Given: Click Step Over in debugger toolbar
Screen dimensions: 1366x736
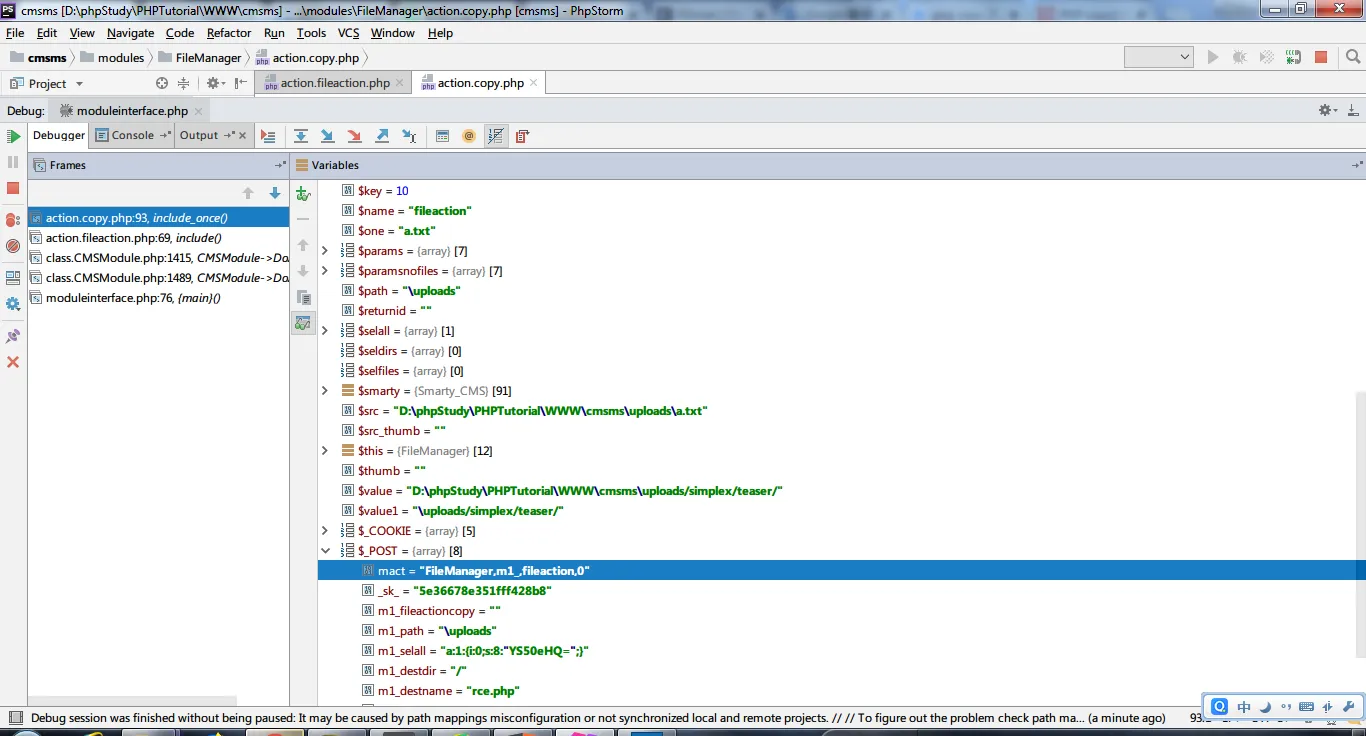Looking at the screenshot, I should tap(300, 136).
